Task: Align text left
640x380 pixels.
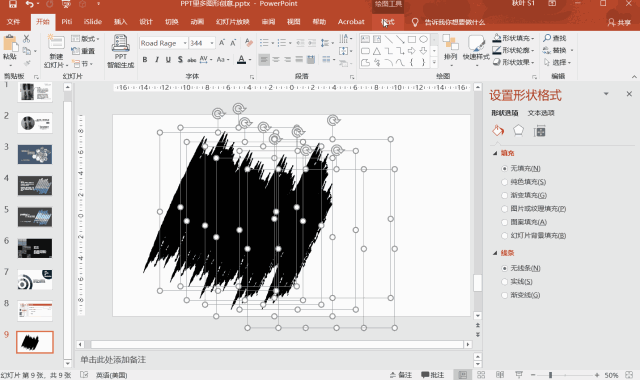Action: coord(264,60)
